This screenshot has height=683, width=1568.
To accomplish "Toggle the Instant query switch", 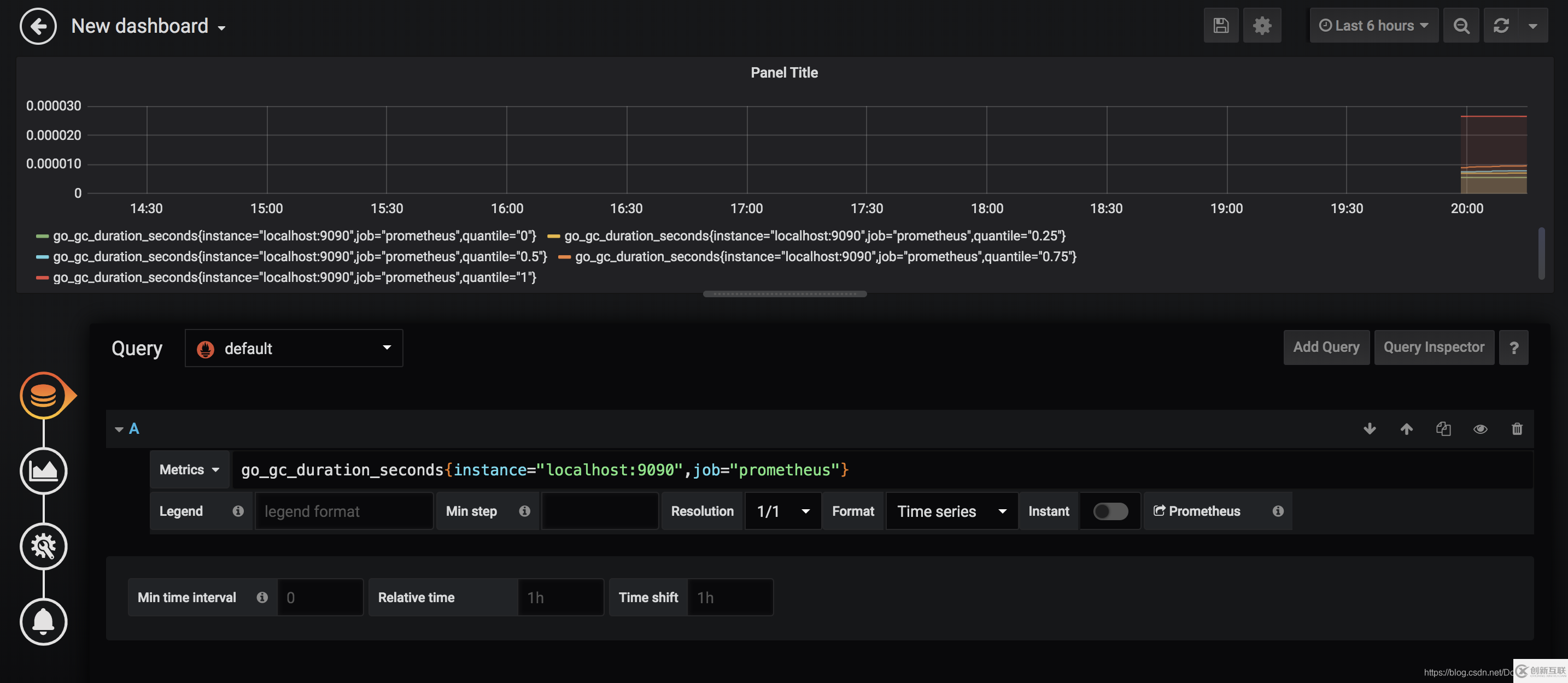I will (1110, 511).
